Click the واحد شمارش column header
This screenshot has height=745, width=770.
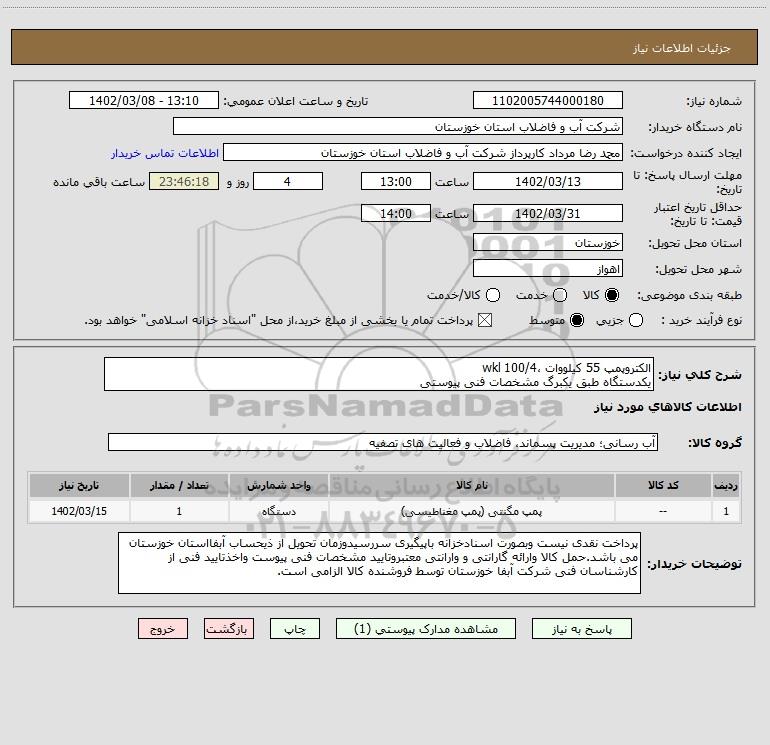click(278, 486)
